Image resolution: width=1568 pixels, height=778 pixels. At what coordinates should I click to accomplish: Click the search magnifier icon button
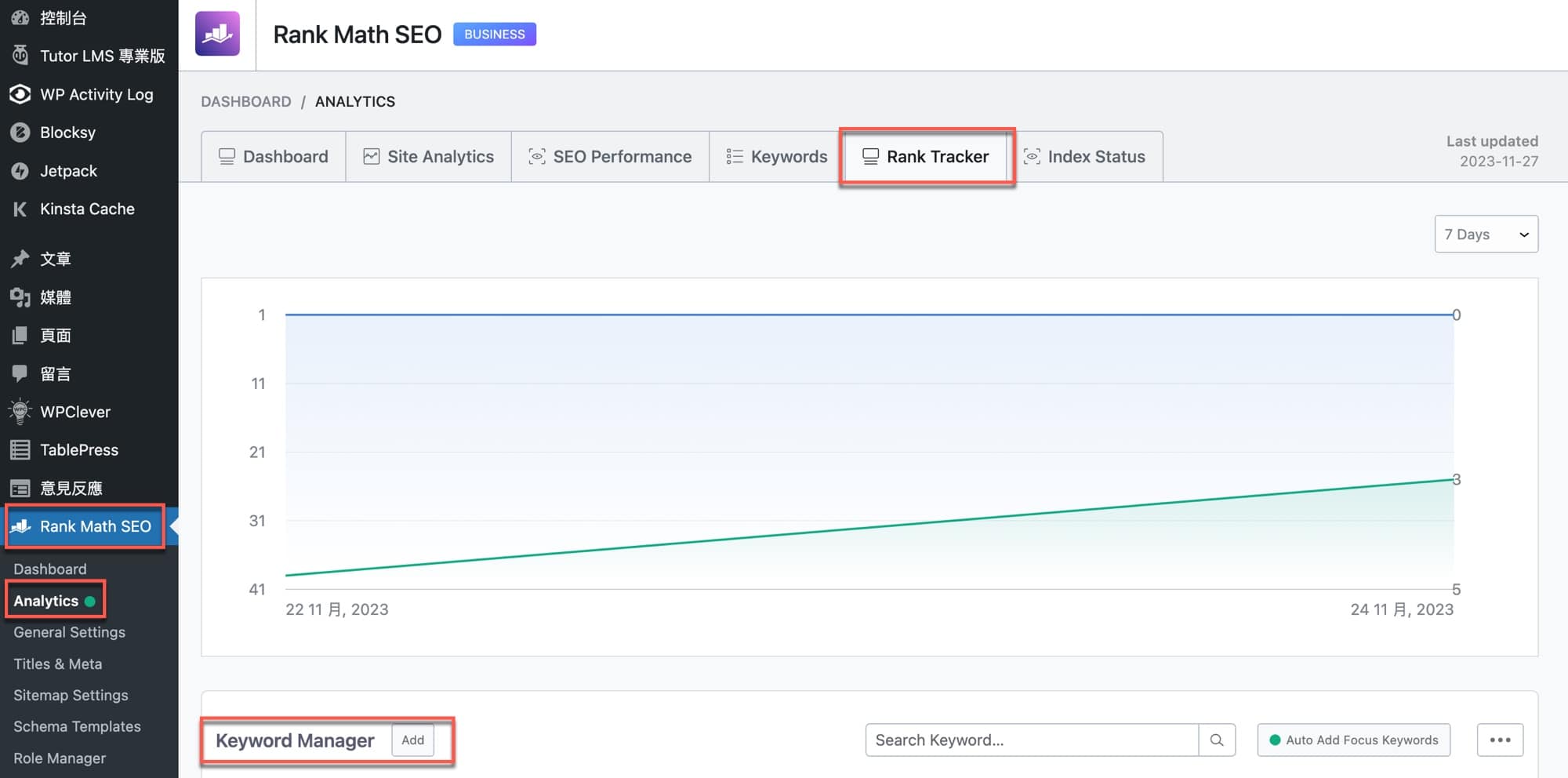(1217, 740)
